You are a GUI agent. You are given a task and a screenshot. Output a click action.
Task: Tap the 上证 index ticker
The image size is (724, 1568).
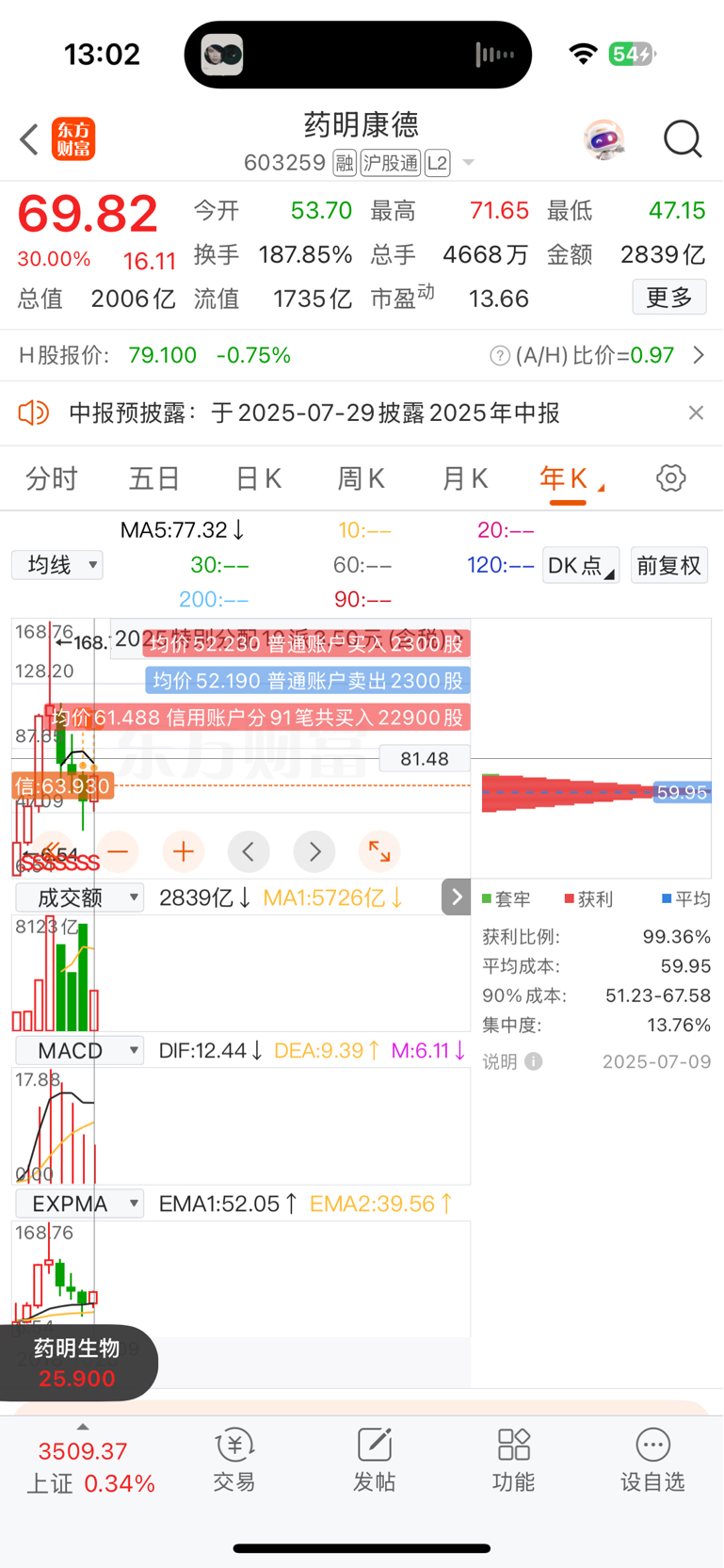[90, 1467]
